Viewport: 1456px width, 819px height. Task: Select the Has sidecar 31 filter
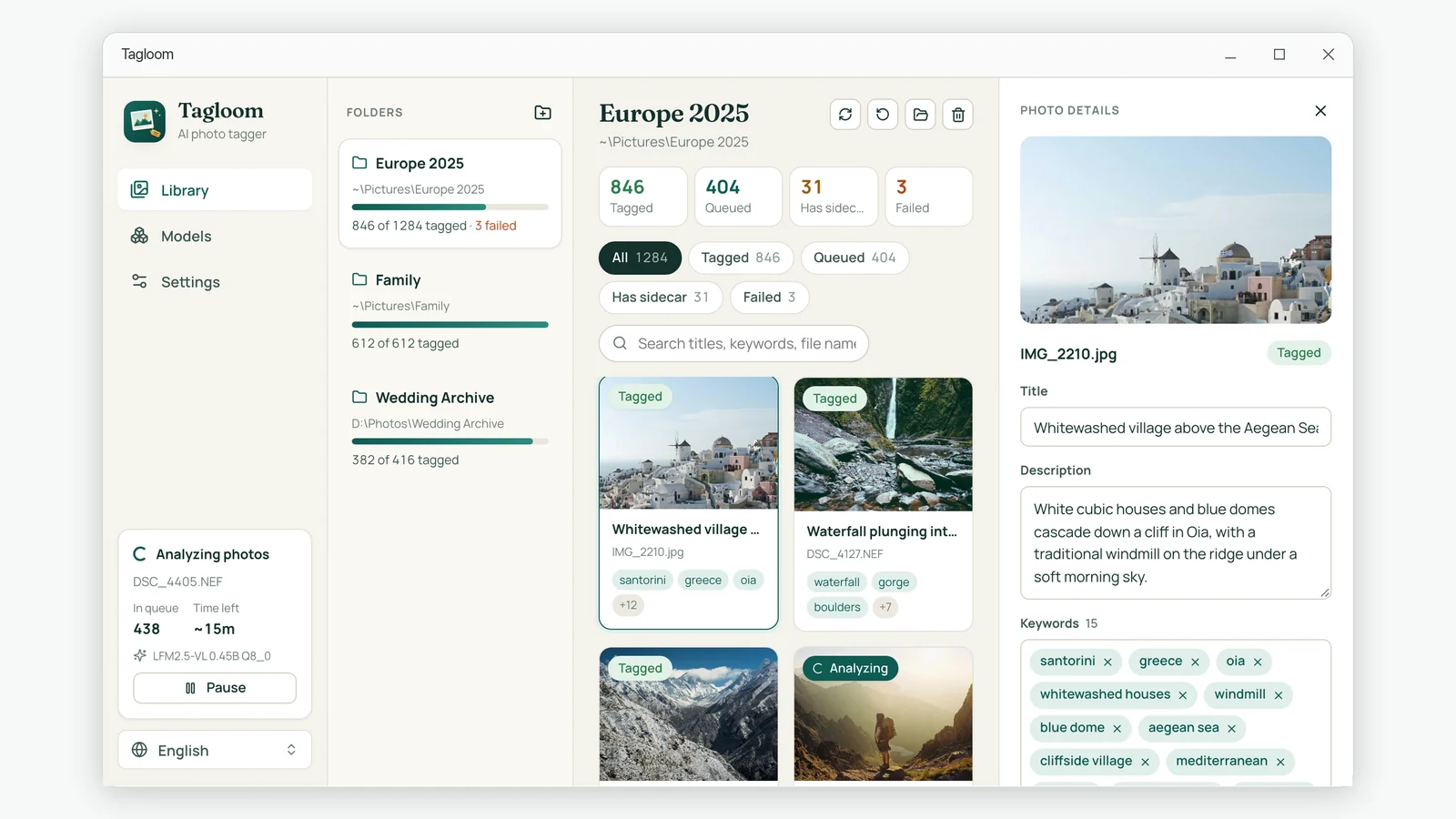click(x=661, y=298)
